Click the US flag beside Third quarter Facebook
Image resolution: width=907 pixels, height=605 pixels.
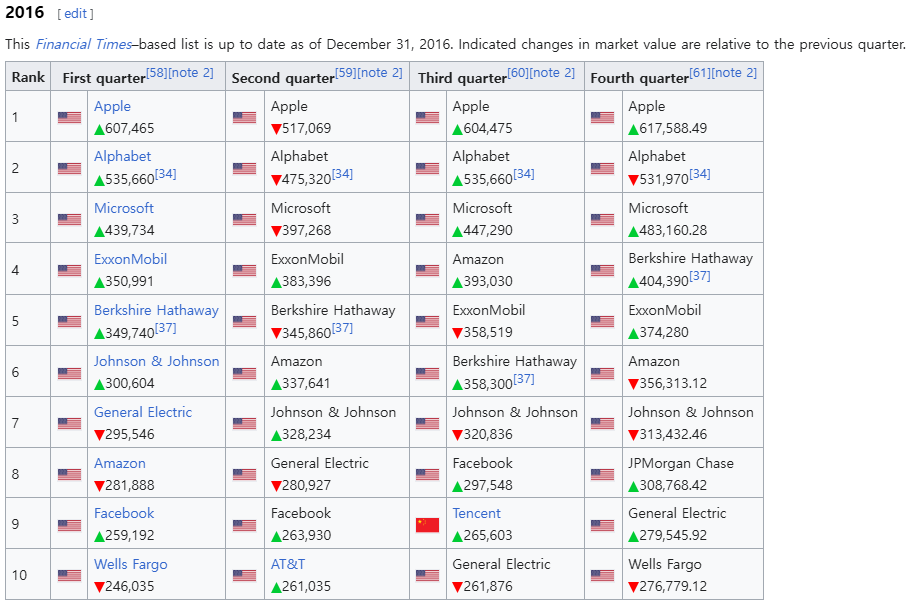pyautogui.click(x=427, y=474)
